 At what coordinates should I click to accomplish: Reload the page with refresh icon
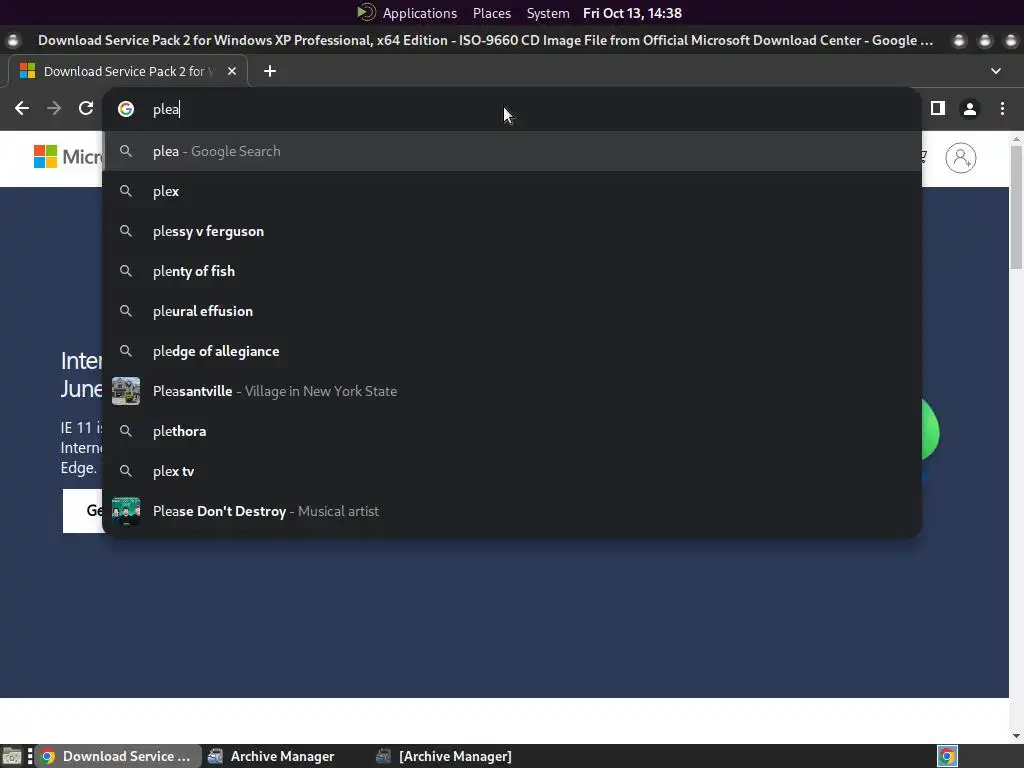coord(86,108)
